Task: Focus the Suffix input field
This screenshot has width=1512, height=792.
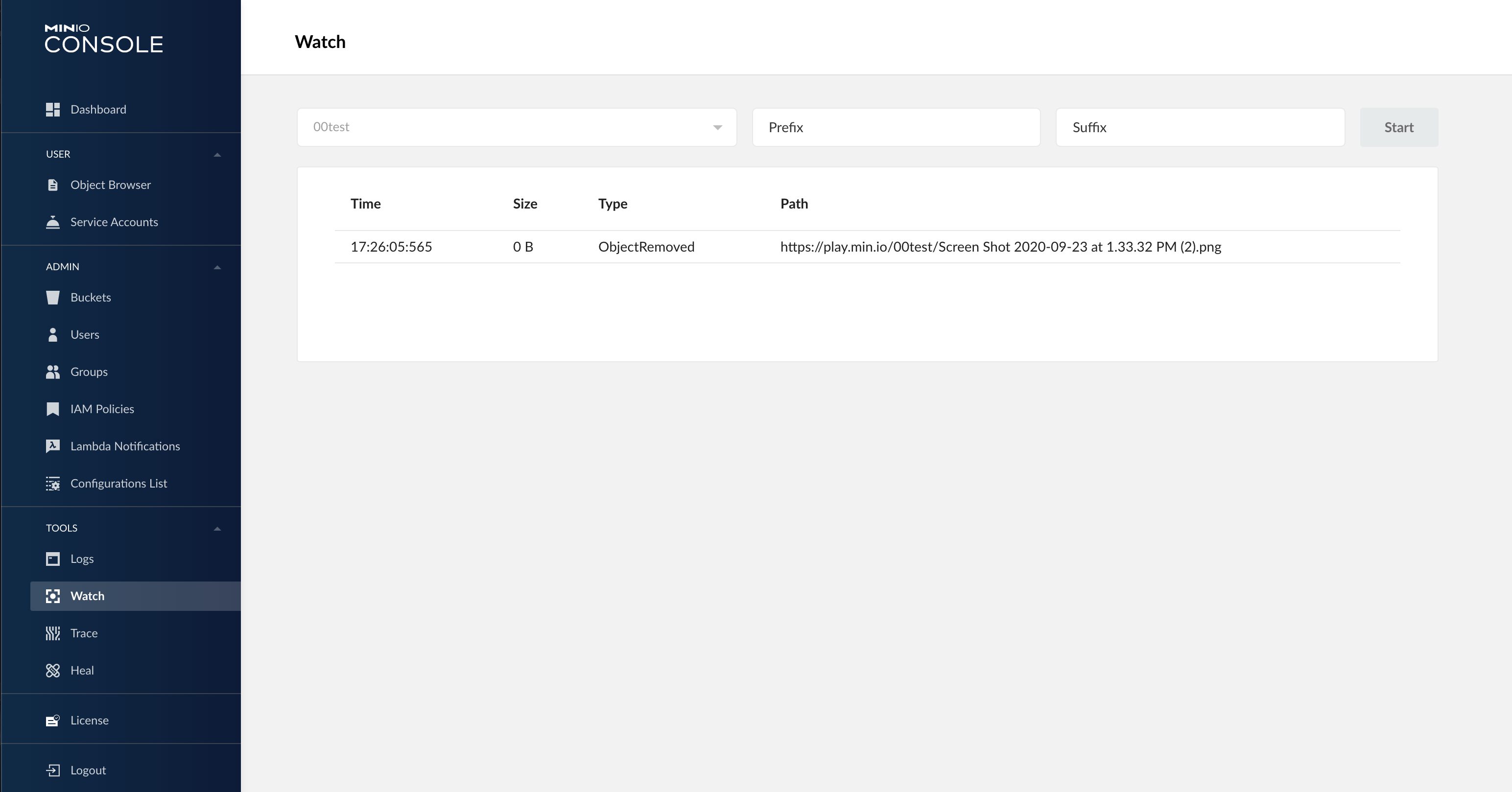Action: click(1200, 127)
